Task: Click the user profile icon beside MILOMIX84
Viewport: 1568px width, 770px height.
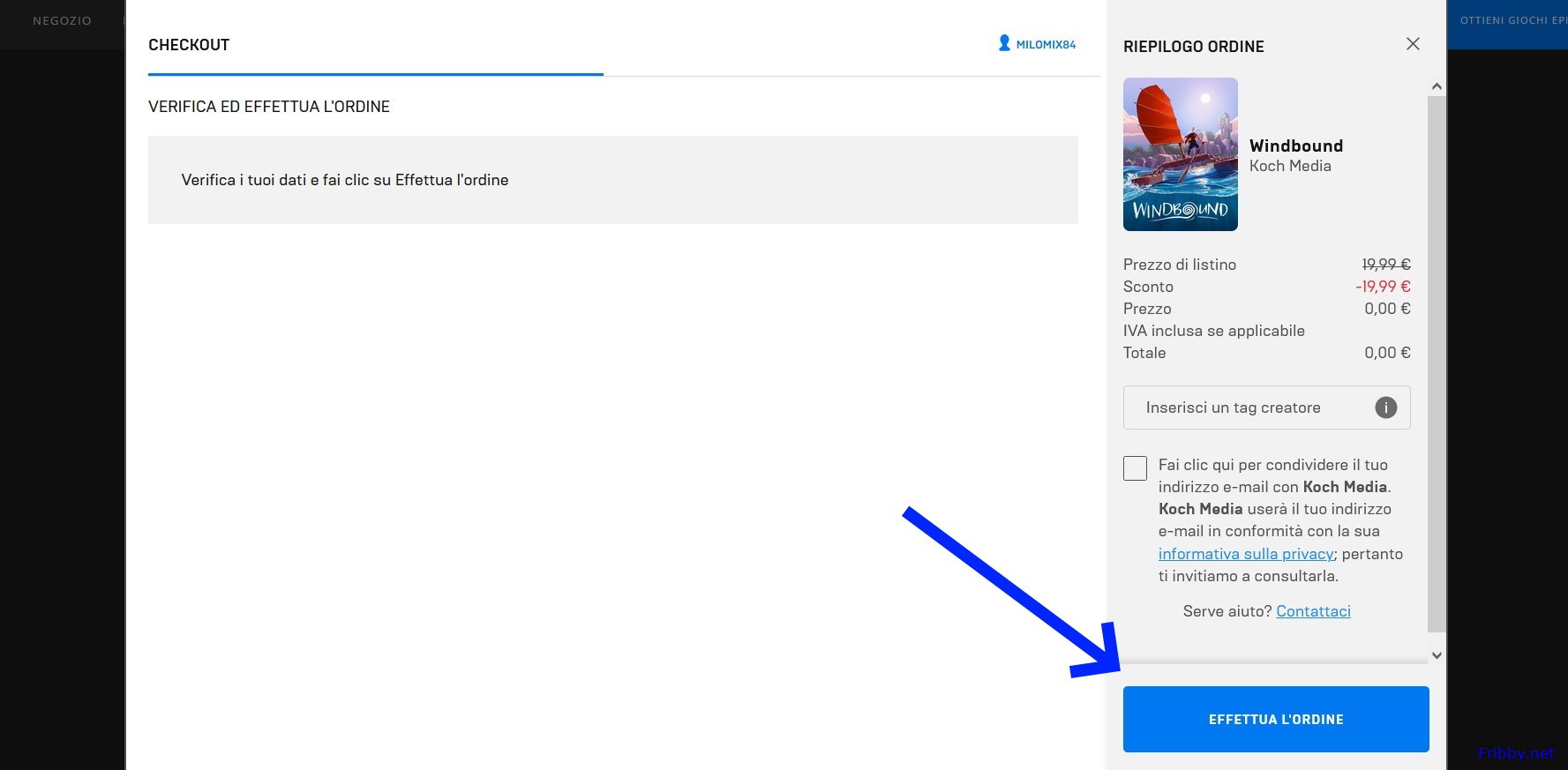Action: click(x=1004, y=43)
